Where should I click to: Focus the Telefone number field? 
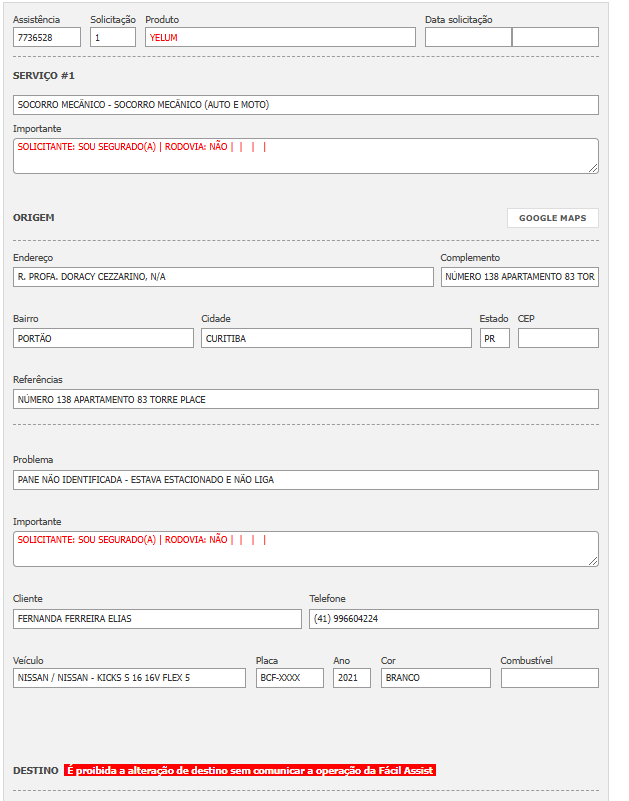(453, 619)
